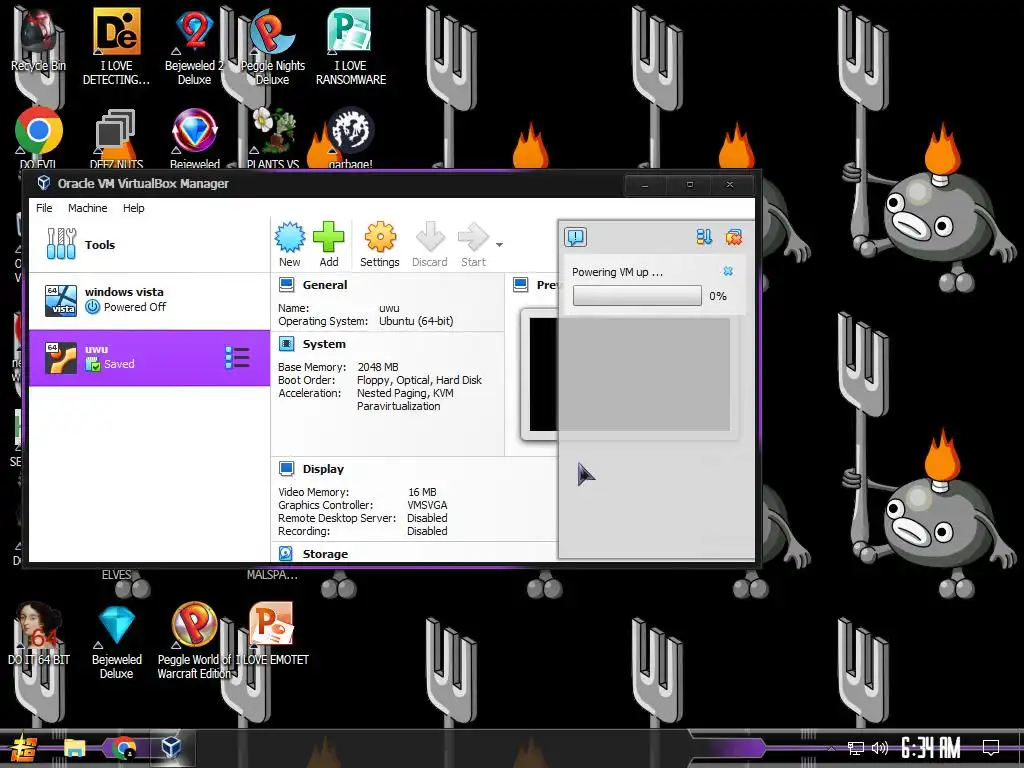This screenshot has height=768, width=1024.
Task: Open the Action Center notification icon
Action: tap(991, 747)
